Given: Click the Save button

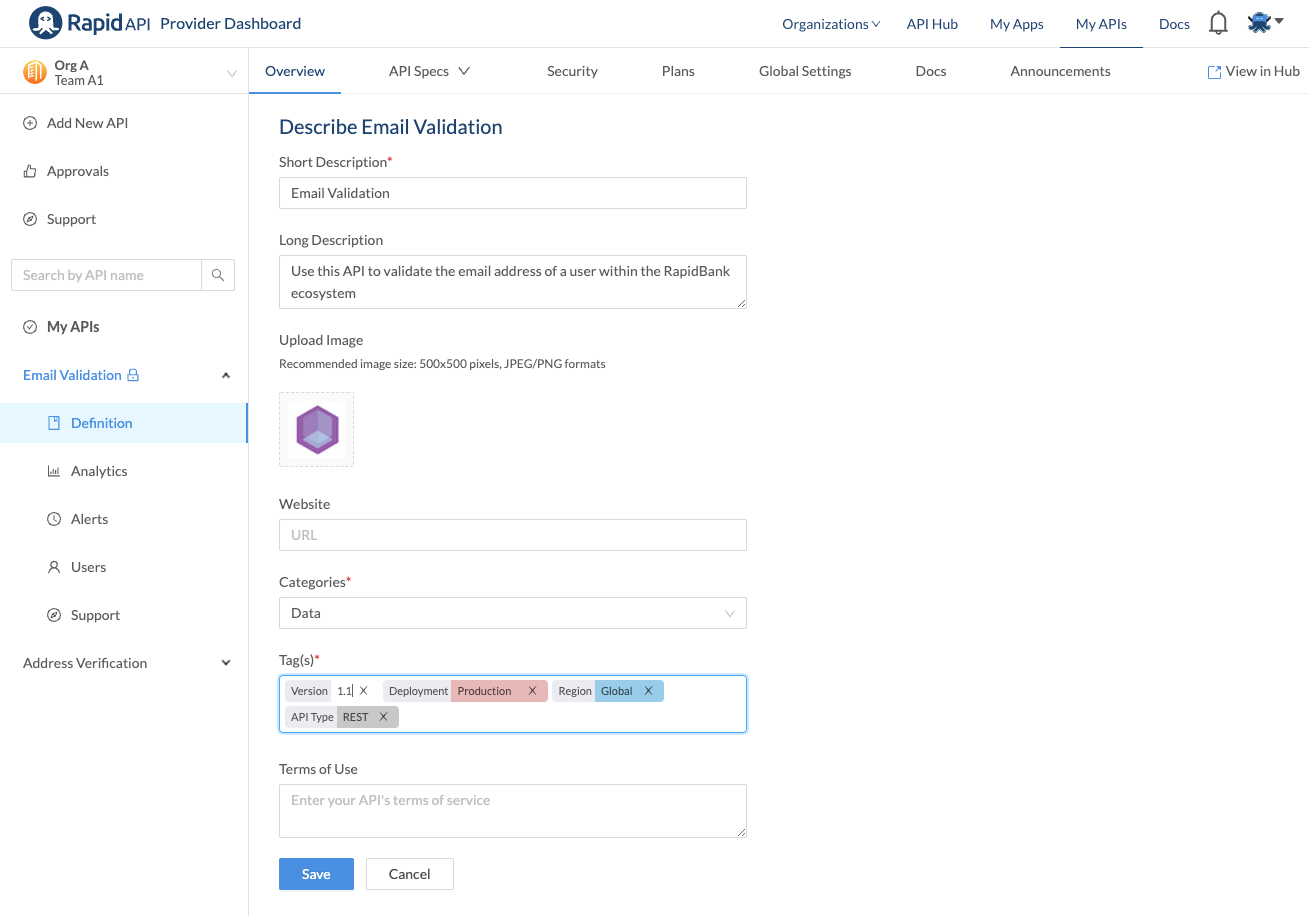Looking at the screenshot, I should (316, 874).
